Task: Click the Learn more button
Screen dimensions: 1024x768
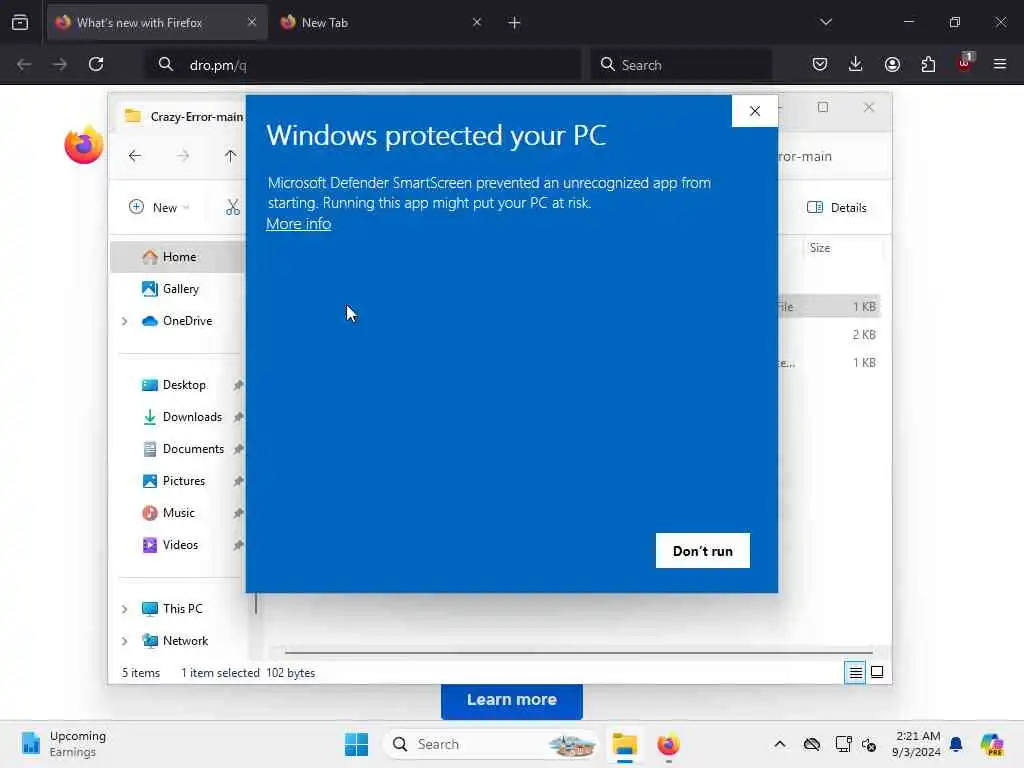Action: pyautogui.click(x=511, y=699)
